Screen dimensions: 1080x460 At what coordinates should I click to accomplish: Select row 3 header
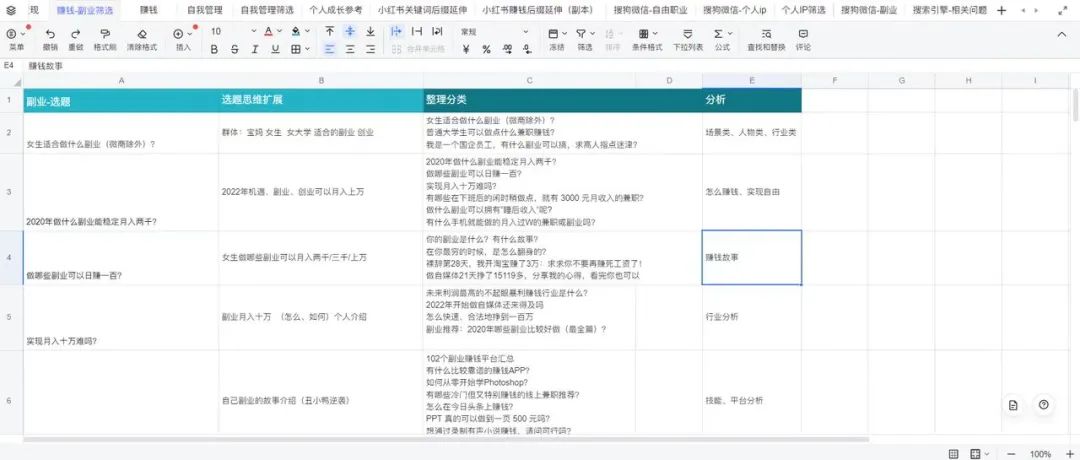(x=9, y=191)
